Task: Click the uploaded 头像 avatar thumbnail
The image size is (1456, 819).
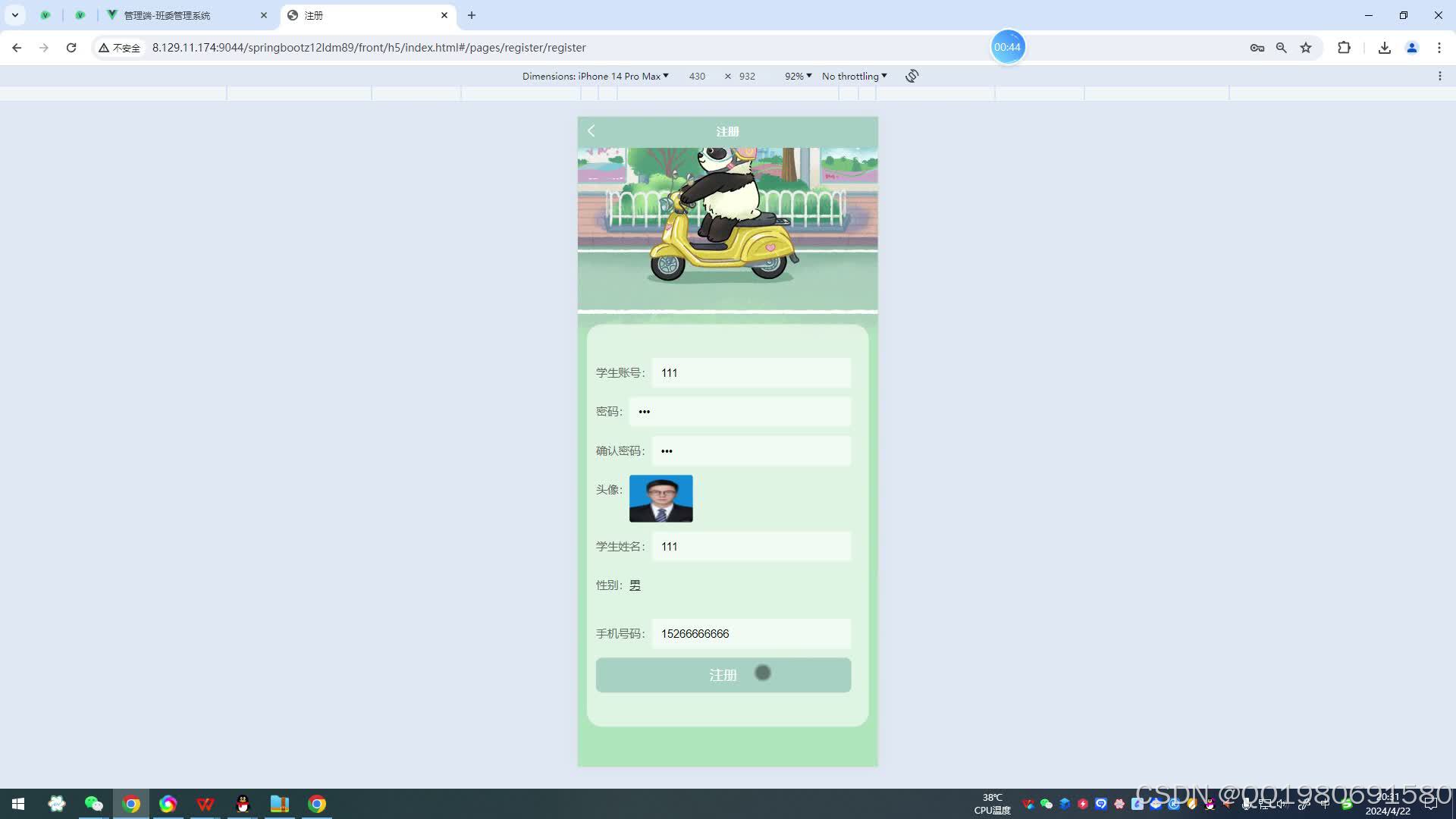Action: (661, 498)
